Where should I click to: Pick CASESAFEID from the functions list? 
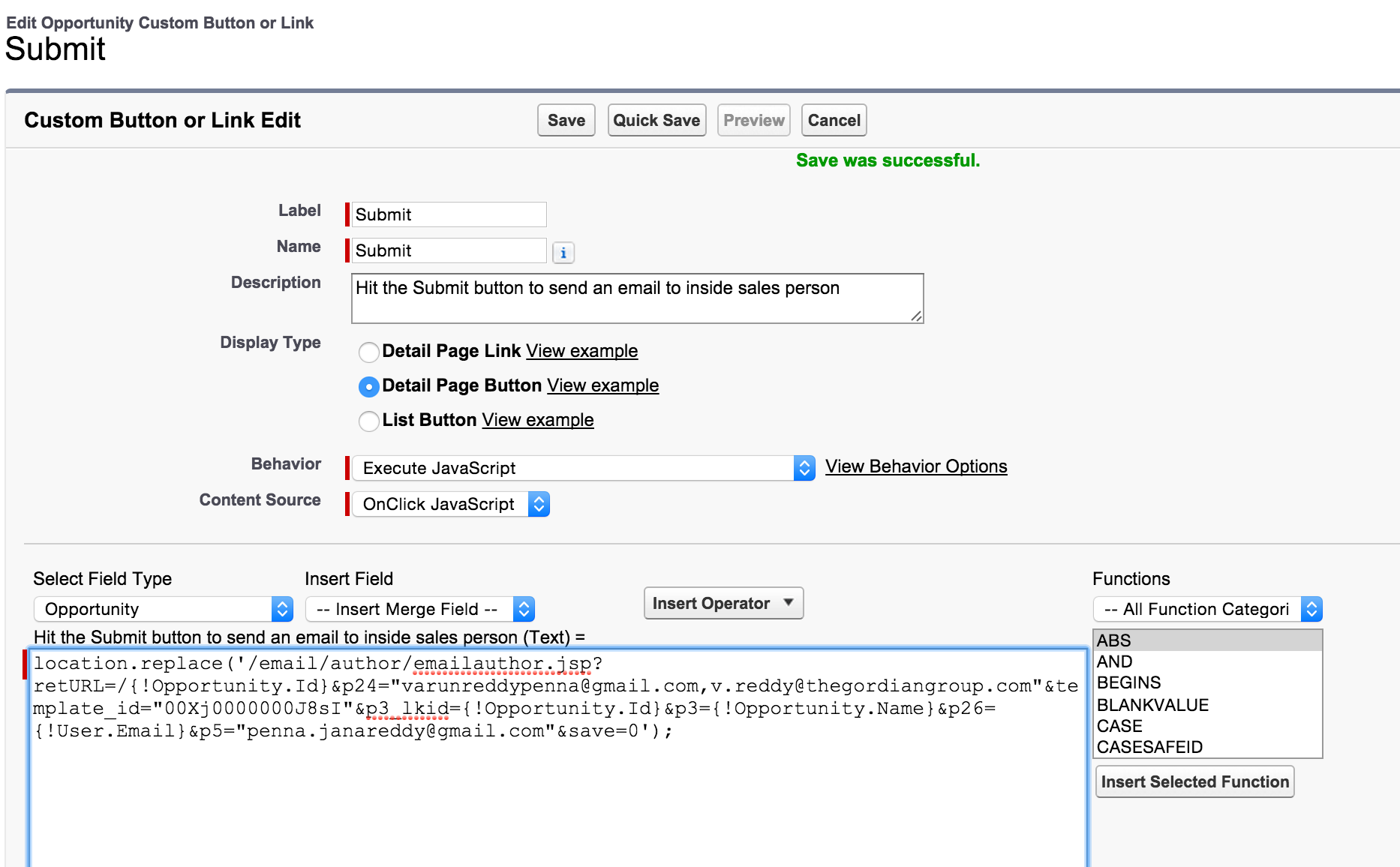[1149, 747]
